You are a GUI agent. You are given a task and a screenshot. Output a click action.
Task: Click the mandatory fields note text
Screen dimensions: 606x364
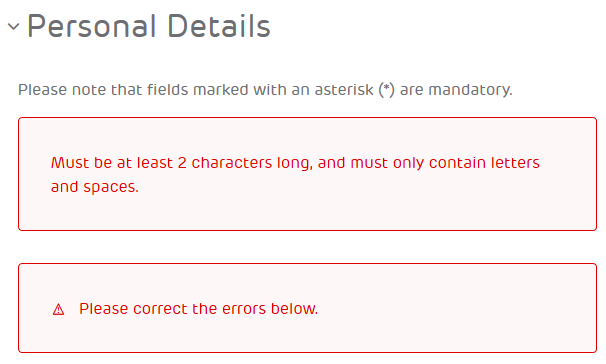265,90
